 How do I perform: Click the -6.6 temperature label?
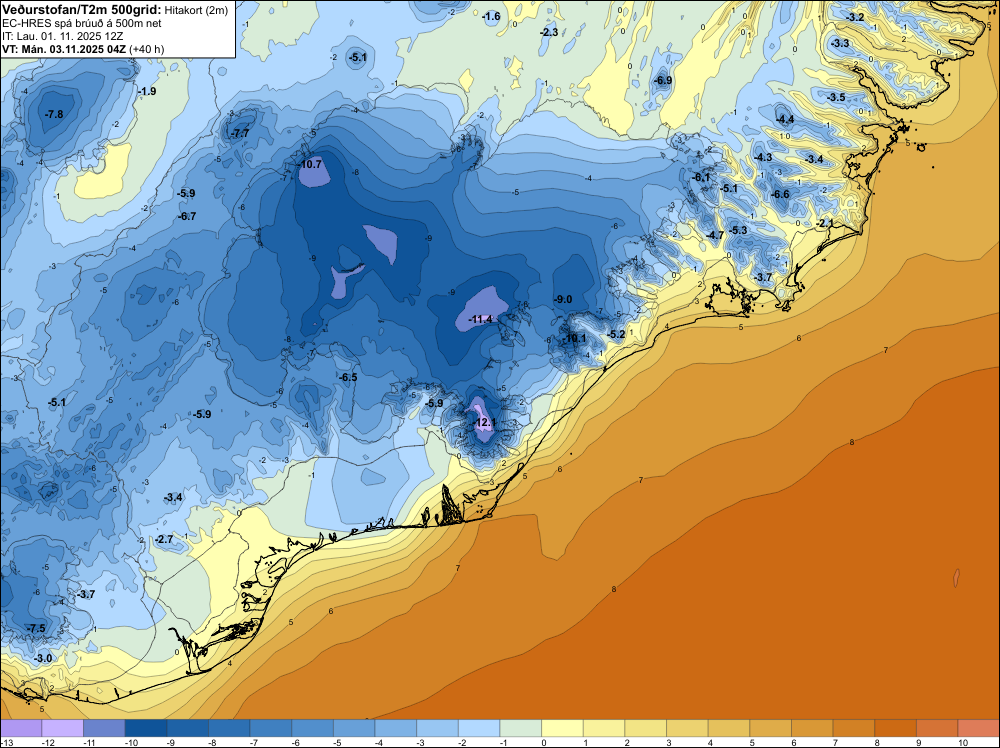click(781, 194)
